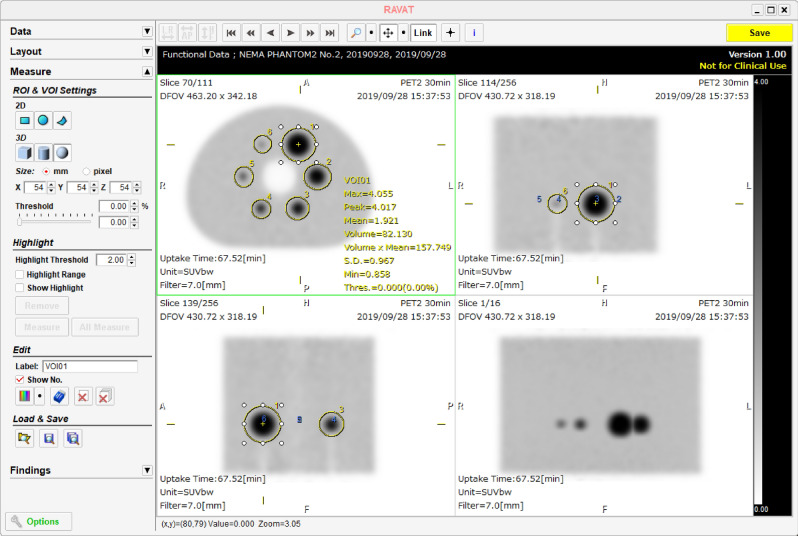
Task: Choose the 3D sphere VOI tool
Action: [62, 153]
